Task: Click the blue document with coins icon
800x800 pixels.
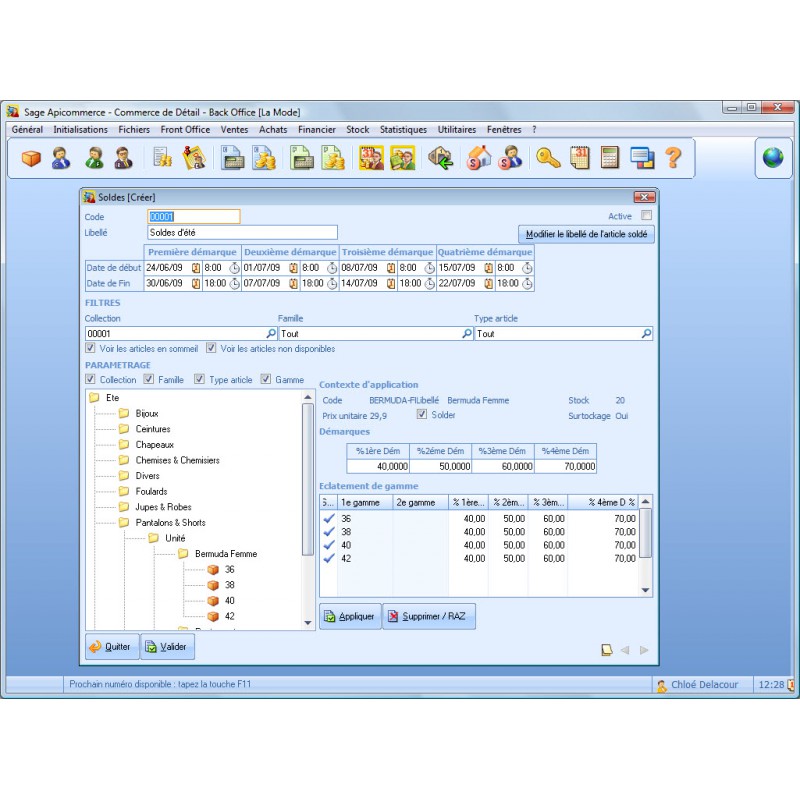Action: 264,158
